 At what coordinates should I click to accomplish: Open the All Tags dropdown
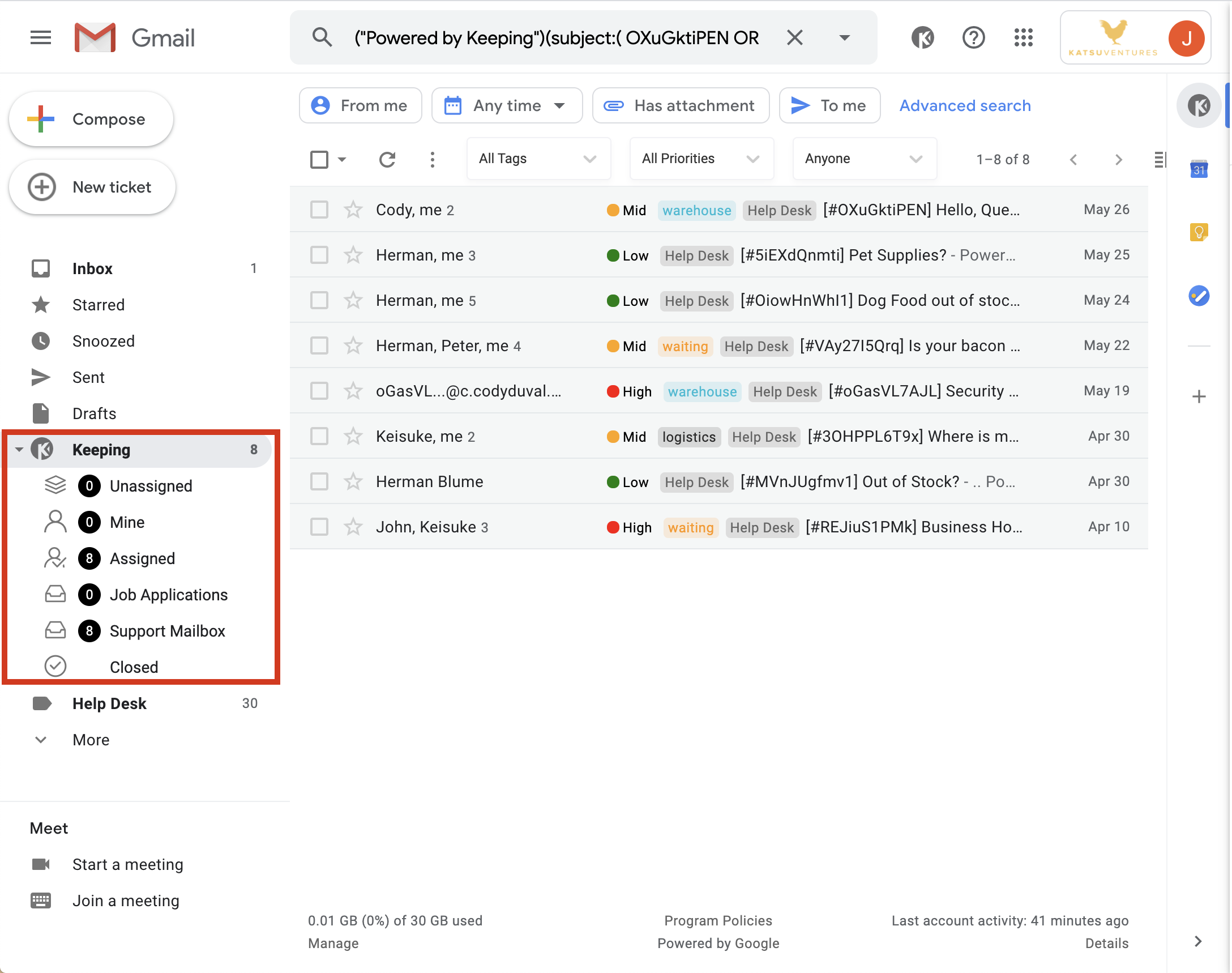point(538,159)
